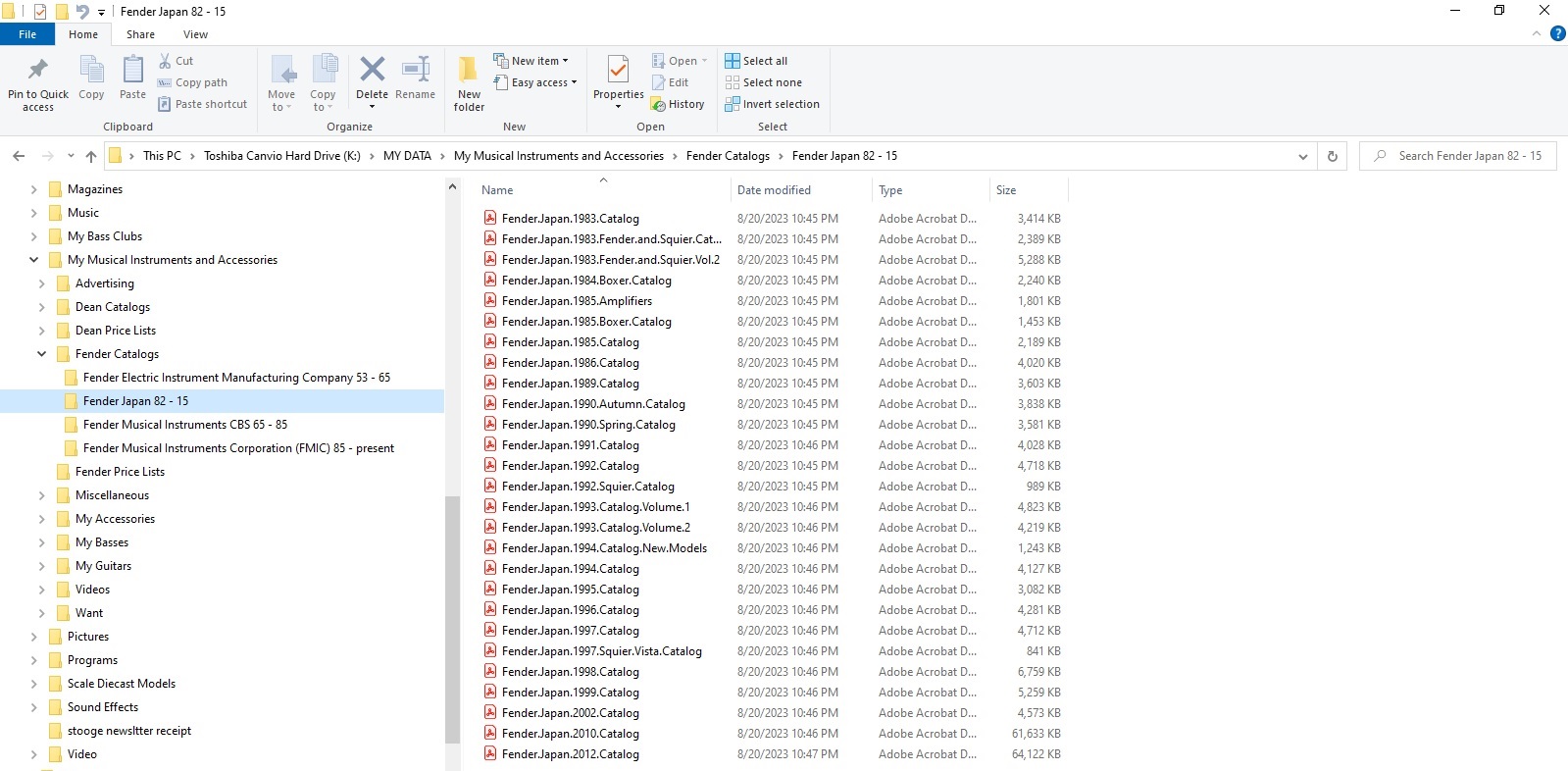Select file Fender.Japan.2010.Catalog
The height and width of the screenshot is (771, 1568).
click(570, 734)
